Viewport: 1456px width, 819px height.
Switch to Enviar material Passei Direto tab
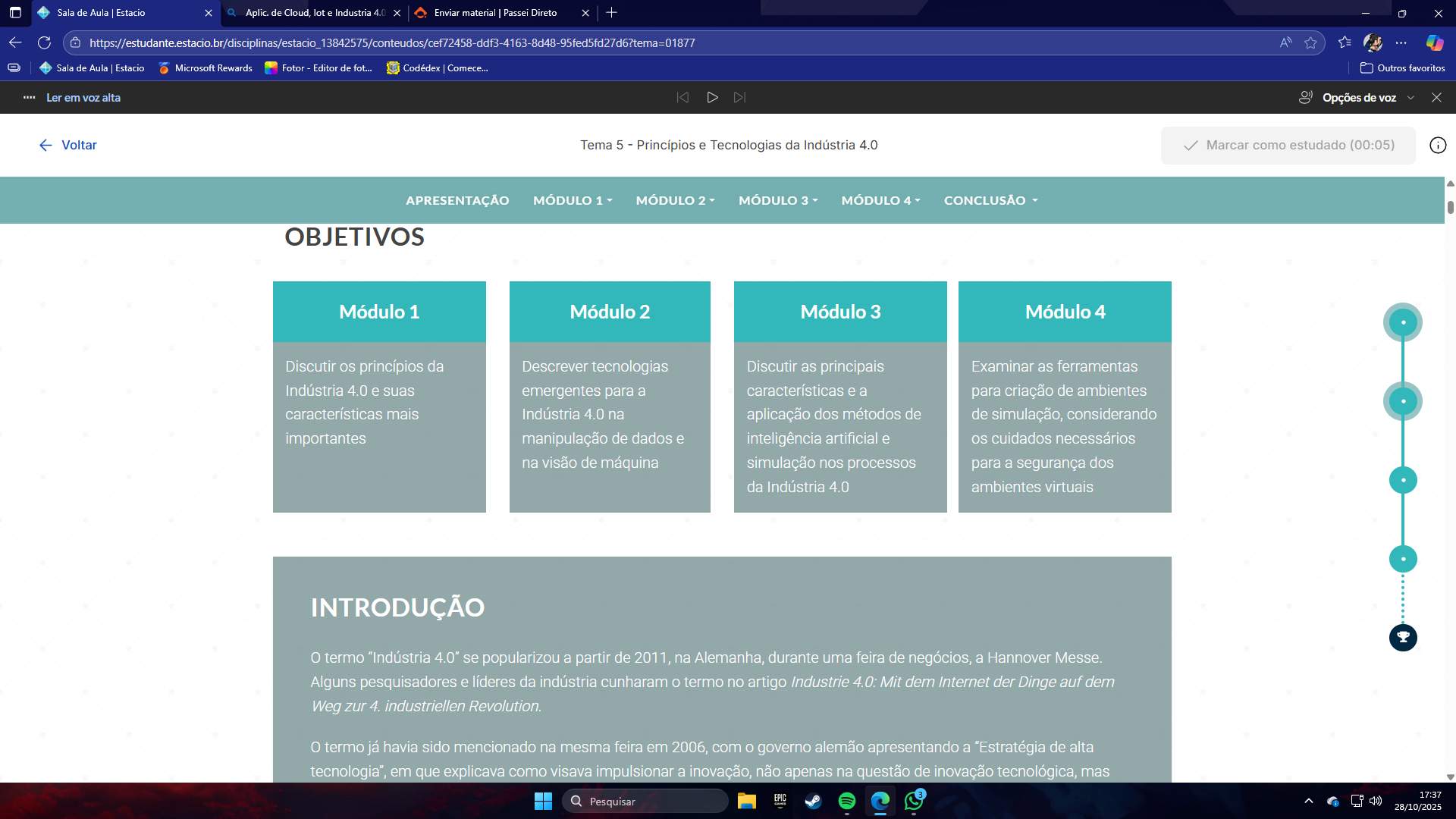click(x=495, y=13)
